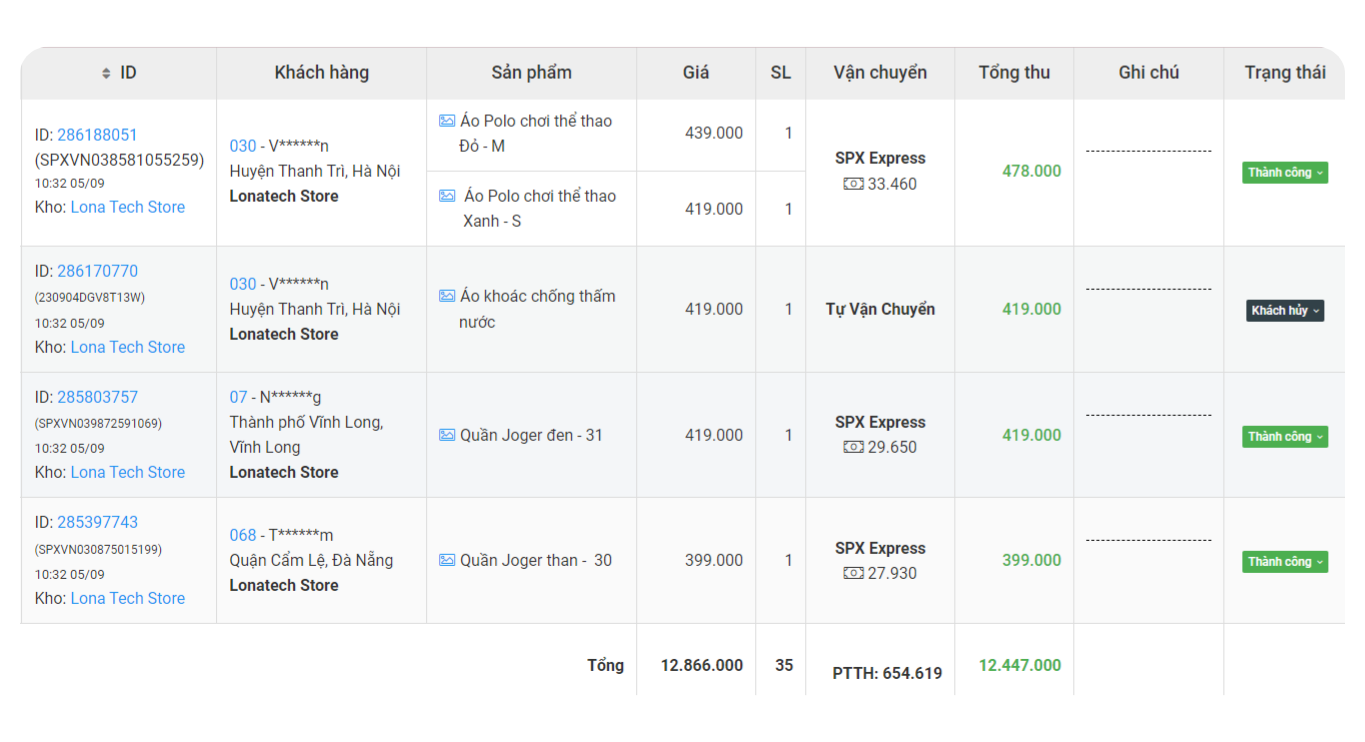Screen dimensions: 1365x742
Task: Click the note field of order 286170770
Action: point(1148,290)
